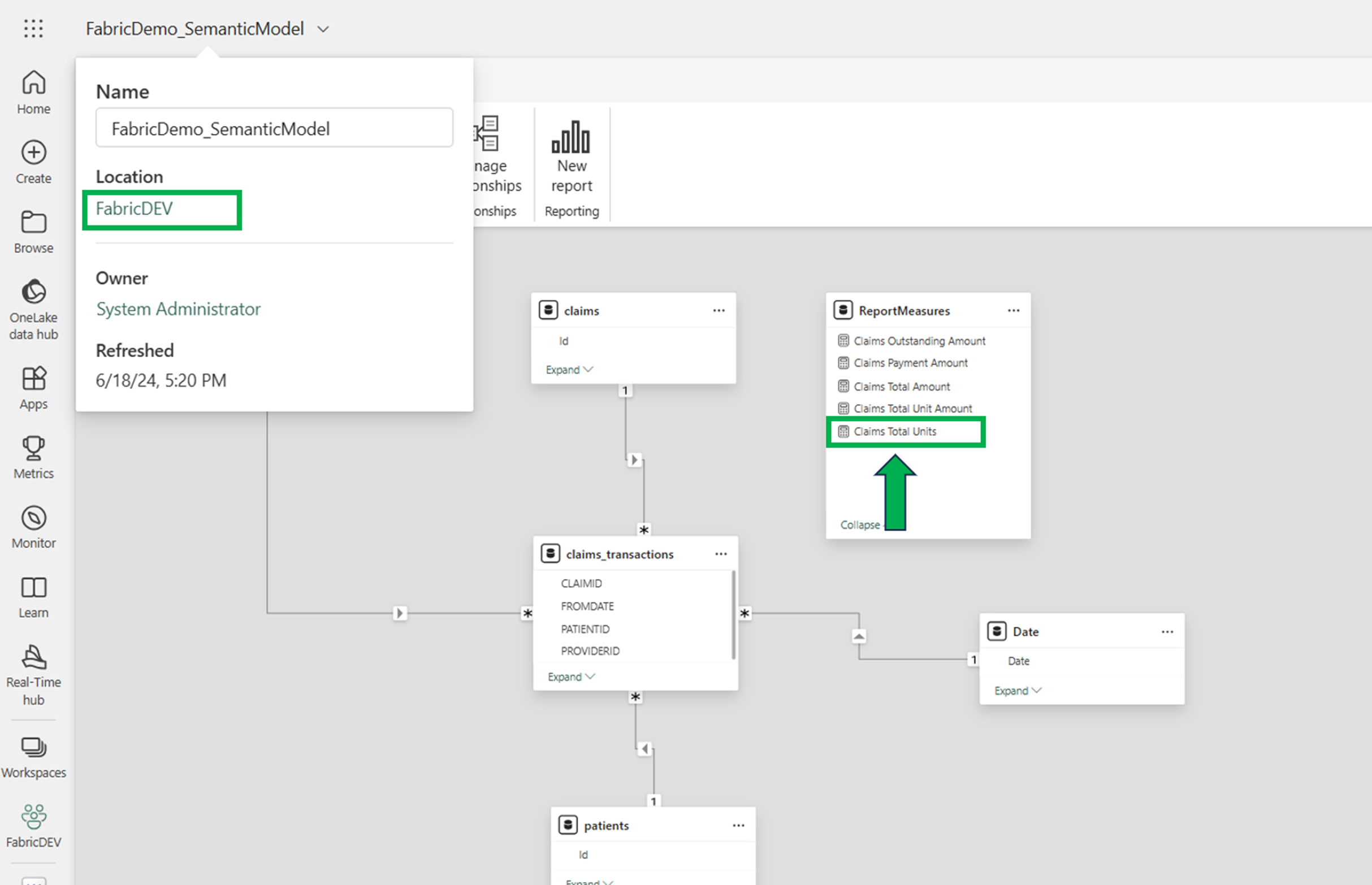Click relationship arrow between claims_transactions and Date

point(859,636)
